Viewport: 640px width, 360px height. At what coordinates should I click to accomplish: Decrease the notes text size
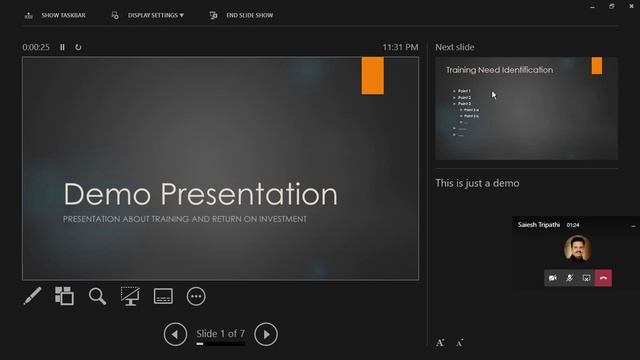click(460, 343)
